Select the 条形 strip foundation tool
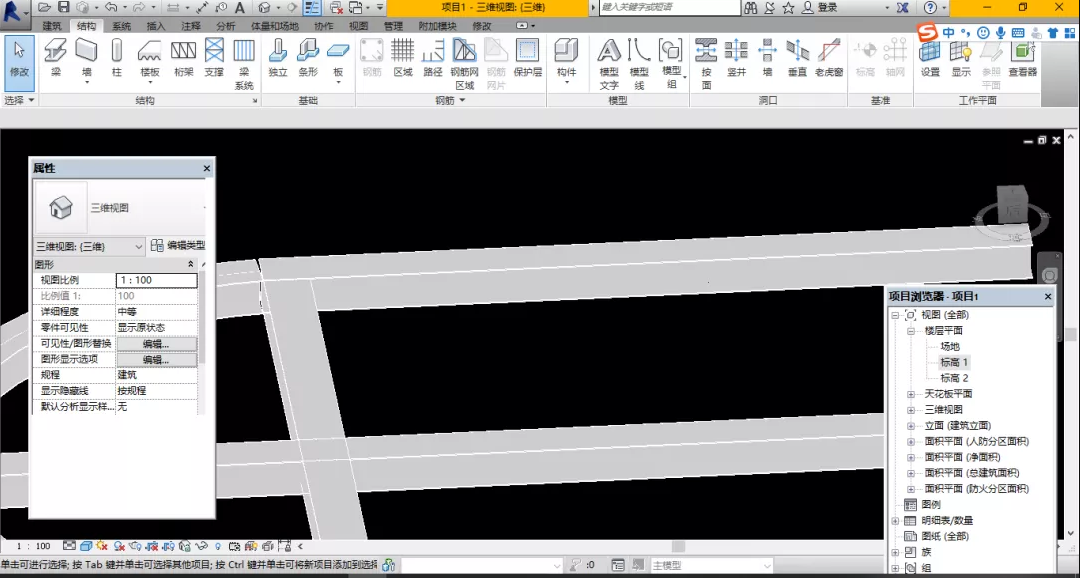 (308, 58)
